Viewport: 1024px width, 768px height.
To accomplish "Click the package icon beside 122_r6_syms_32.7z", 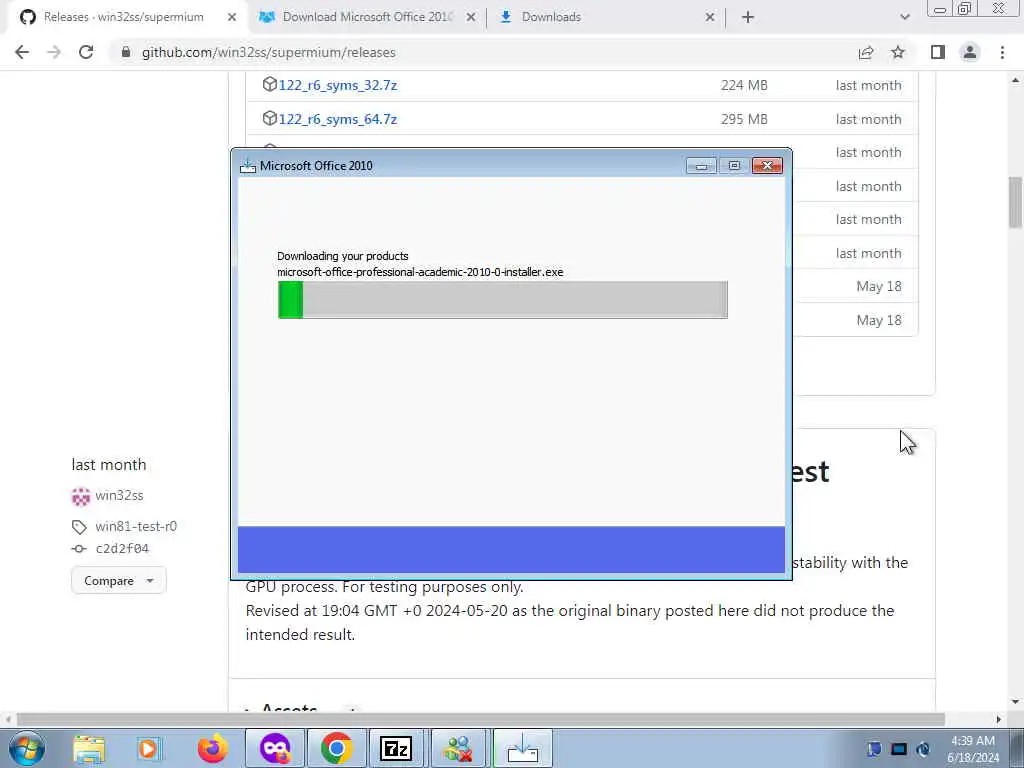I will (269, 84).
